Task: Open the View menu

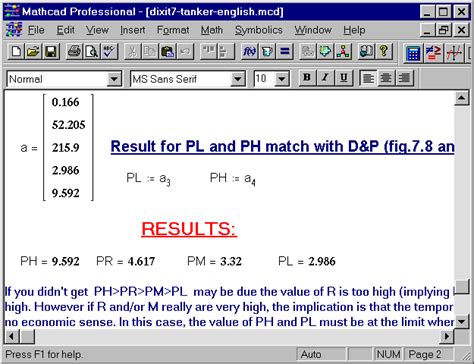Action: 97,30
